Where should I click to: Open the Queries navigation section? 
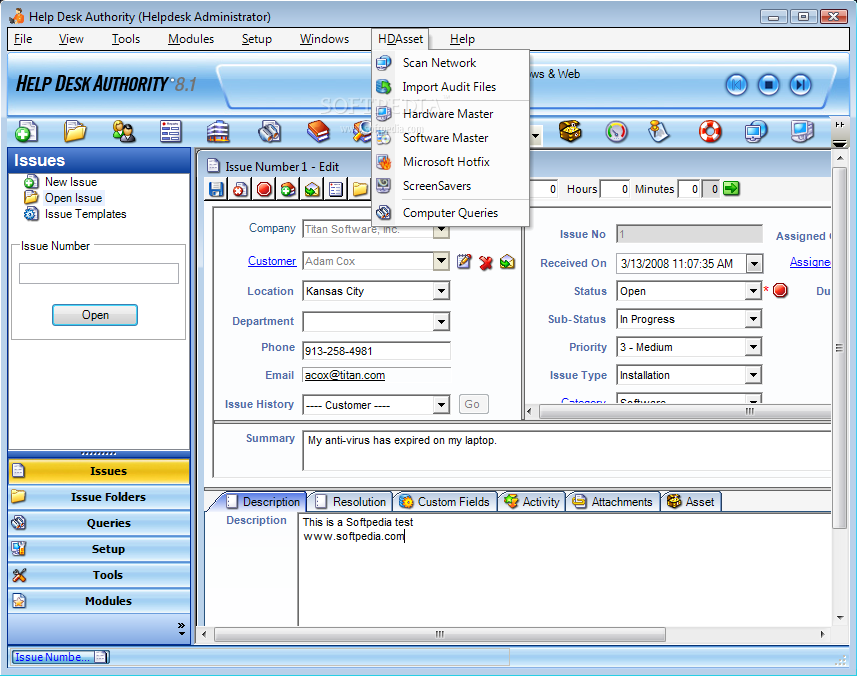(x=99, y=523)
